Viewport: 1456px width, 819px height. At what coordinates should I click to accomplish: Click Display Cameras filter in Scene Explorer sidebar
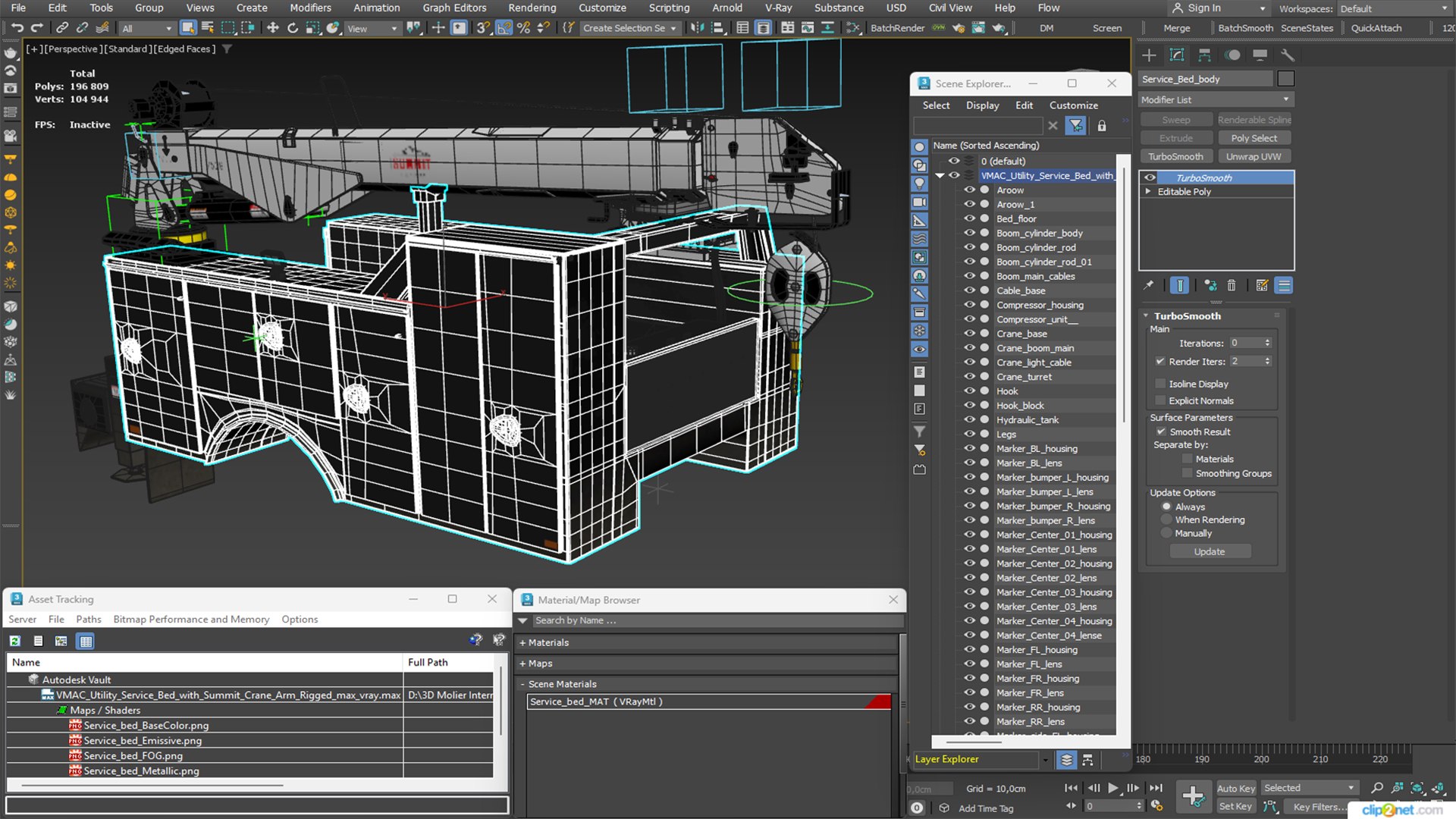pos(919,202)
